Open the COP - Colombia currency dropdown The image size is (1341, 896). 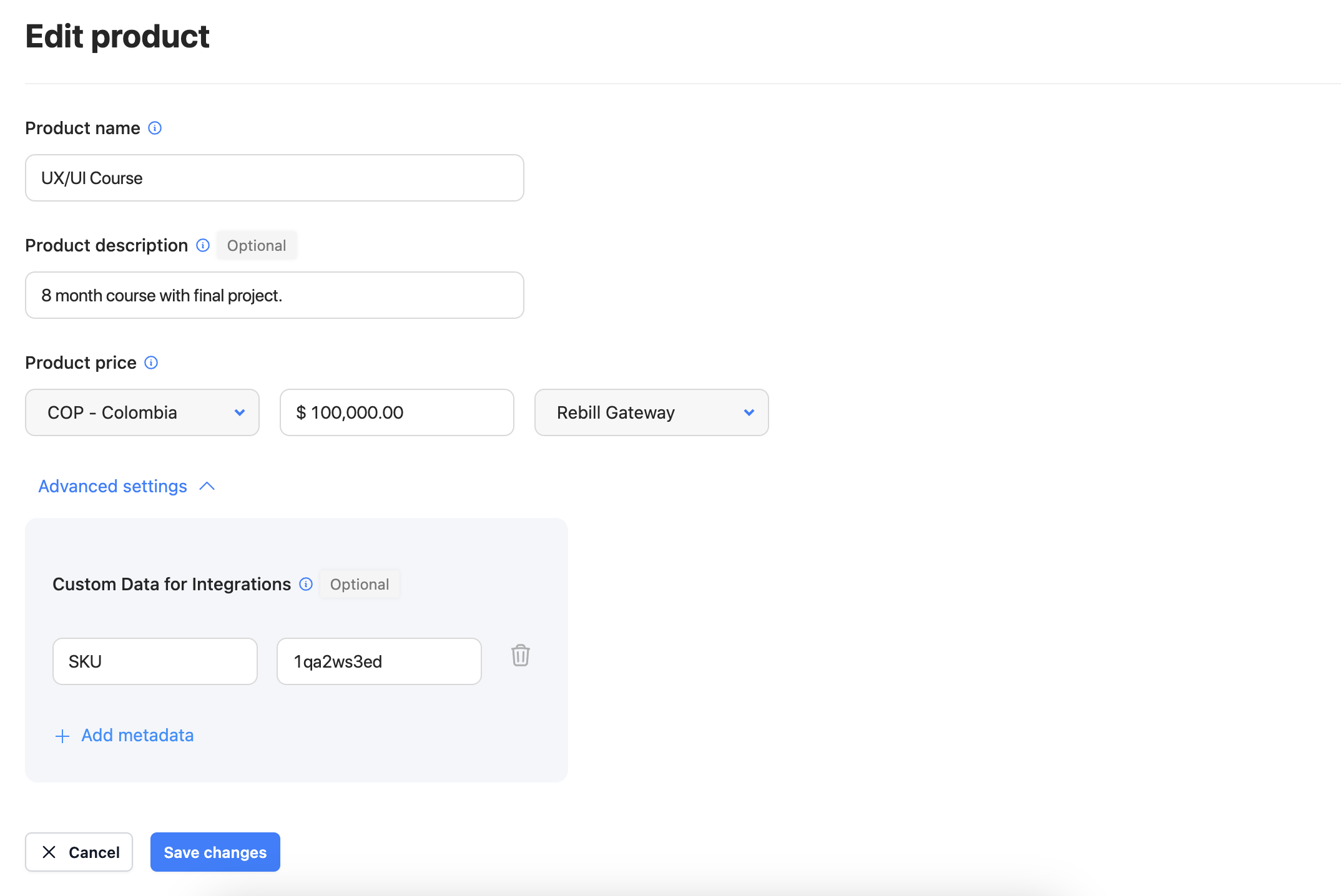pos(142,412)
